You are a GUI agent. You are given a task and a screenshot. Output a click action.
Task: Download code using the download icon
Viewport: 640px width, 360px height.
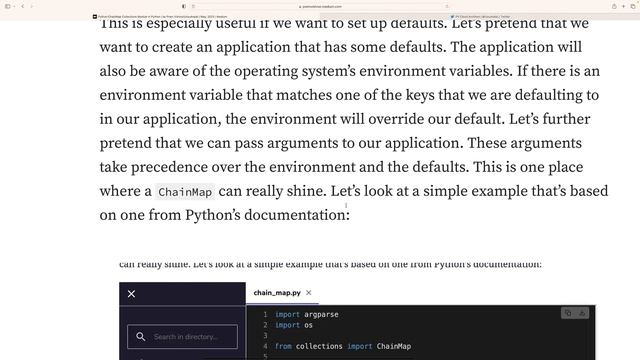point(582,313)
